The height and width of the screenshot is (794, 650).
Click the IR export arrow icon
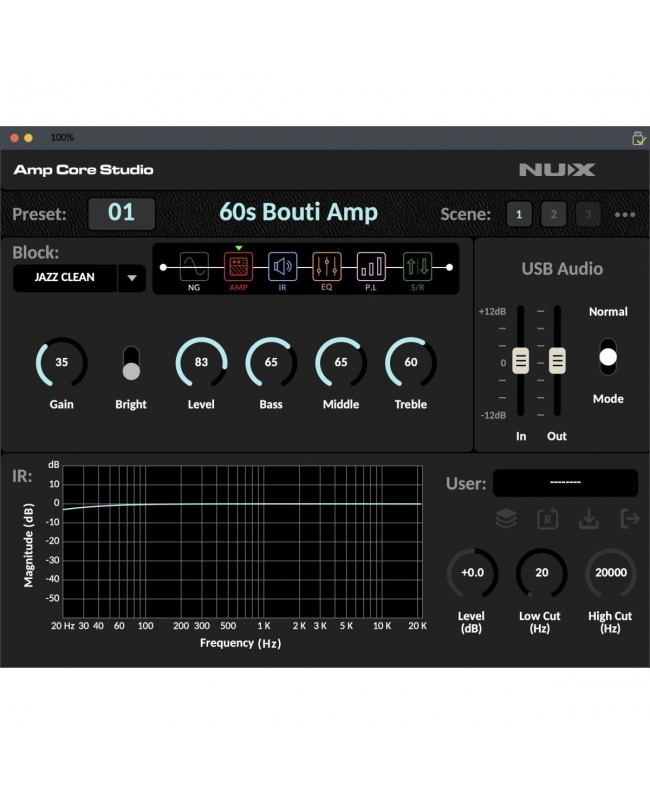(x=629, y=519)
